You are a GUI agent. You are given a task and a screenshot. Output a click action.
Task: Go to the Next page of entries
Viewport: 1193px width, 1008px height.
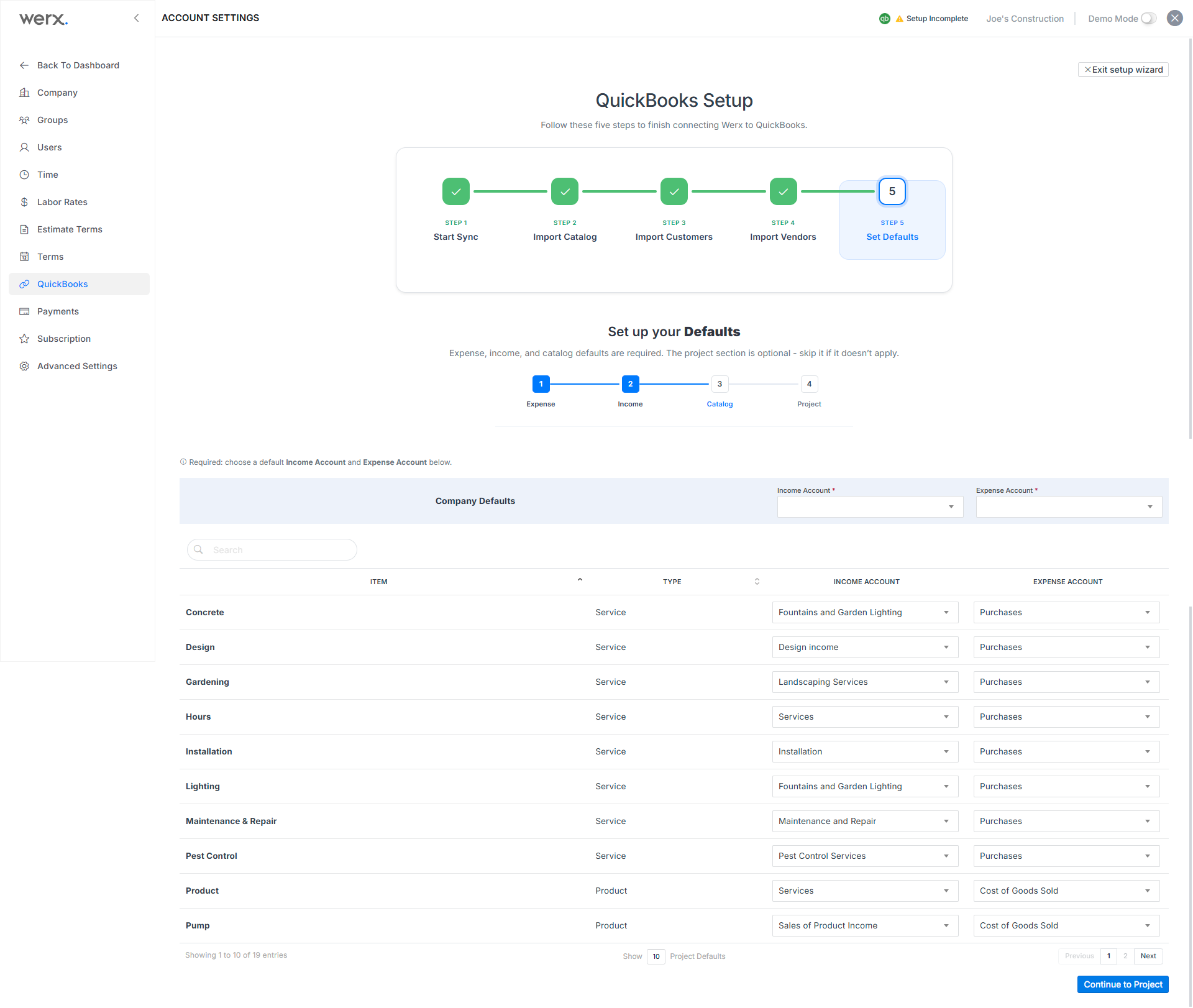[x=1148, y=956]
